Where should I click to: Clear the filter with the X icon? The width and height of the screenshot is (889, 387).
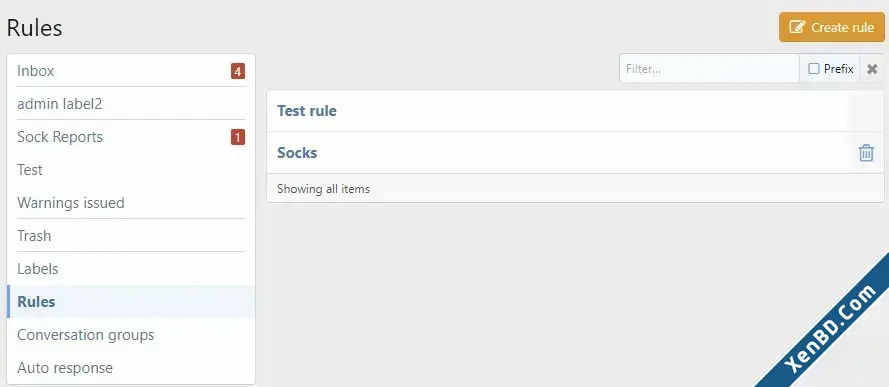pyautogui.click(x=872, y=69)
